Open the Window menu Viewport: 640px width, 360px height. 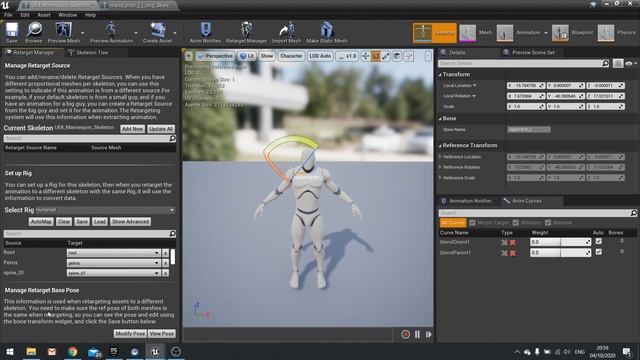(x=67, y=15)
